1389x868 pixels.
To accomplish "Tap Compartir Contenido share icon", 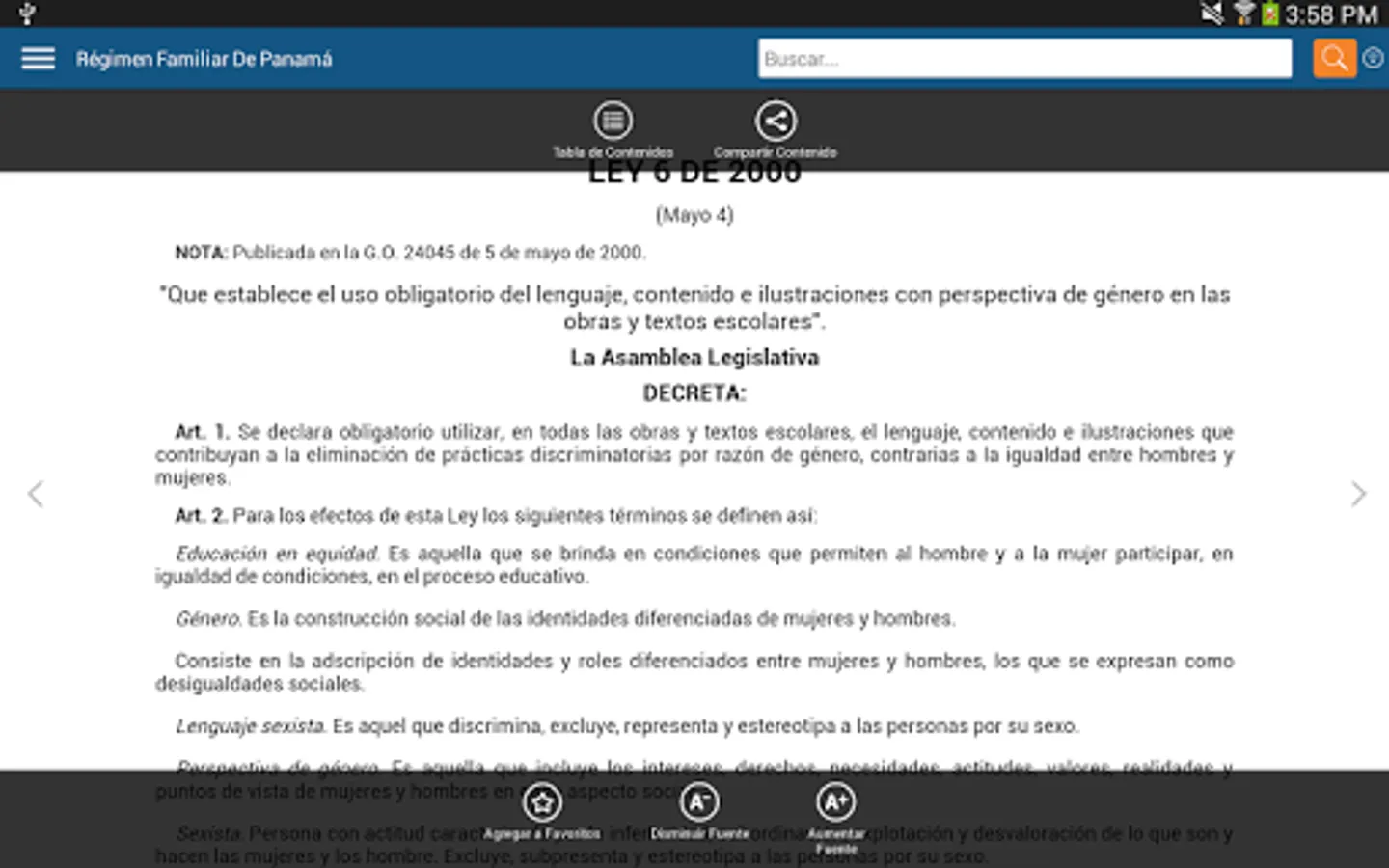I will (776, 130).
